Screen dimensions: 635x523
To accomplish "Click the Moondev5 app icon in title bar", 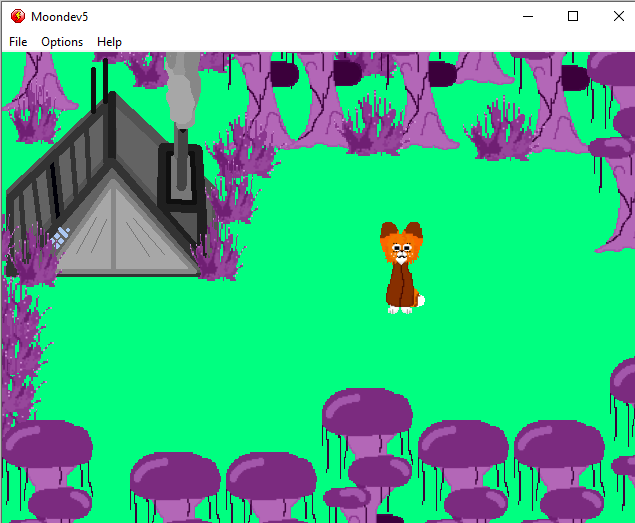I will [18, 17].
